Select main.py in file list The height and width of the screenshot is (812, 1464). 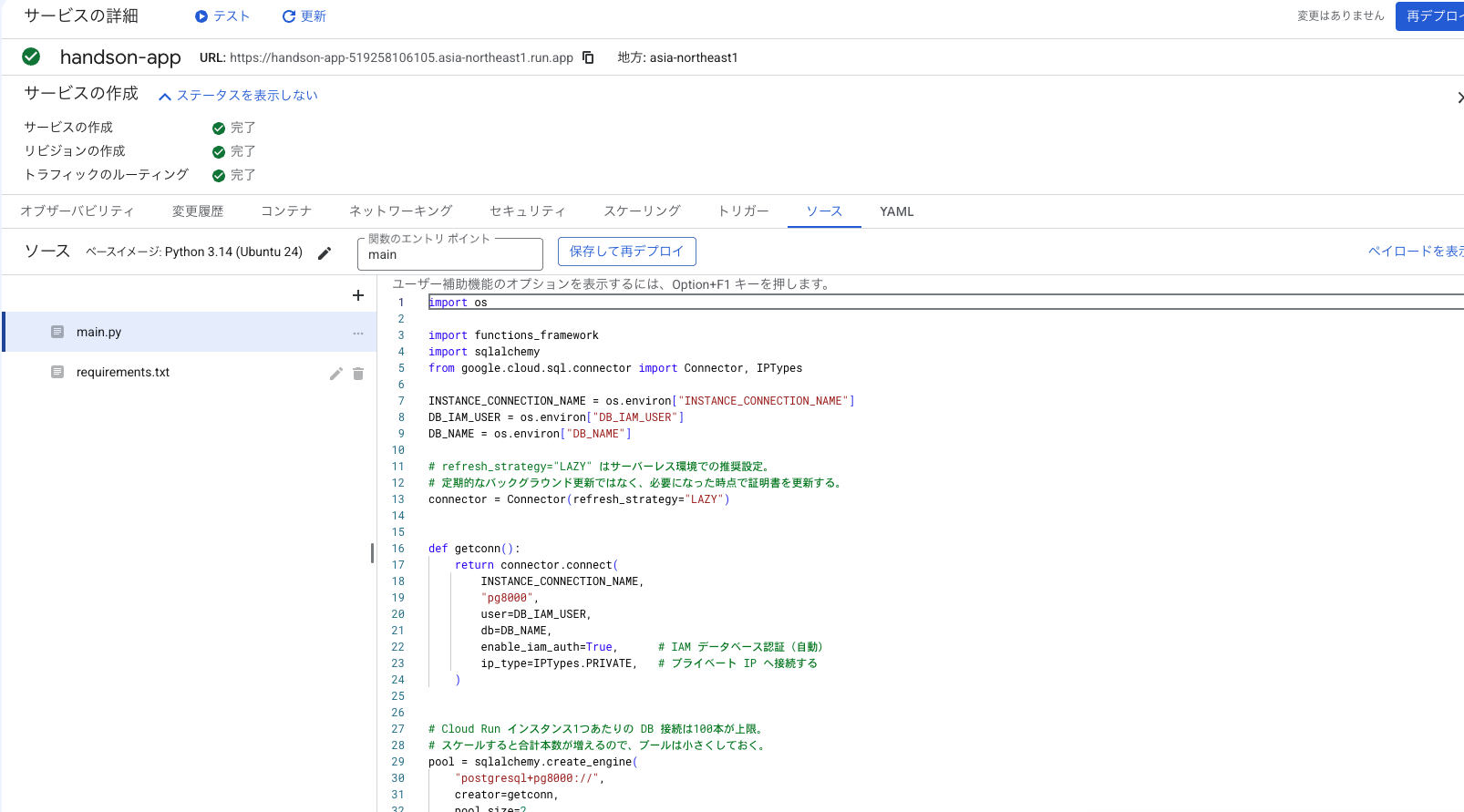190,332
